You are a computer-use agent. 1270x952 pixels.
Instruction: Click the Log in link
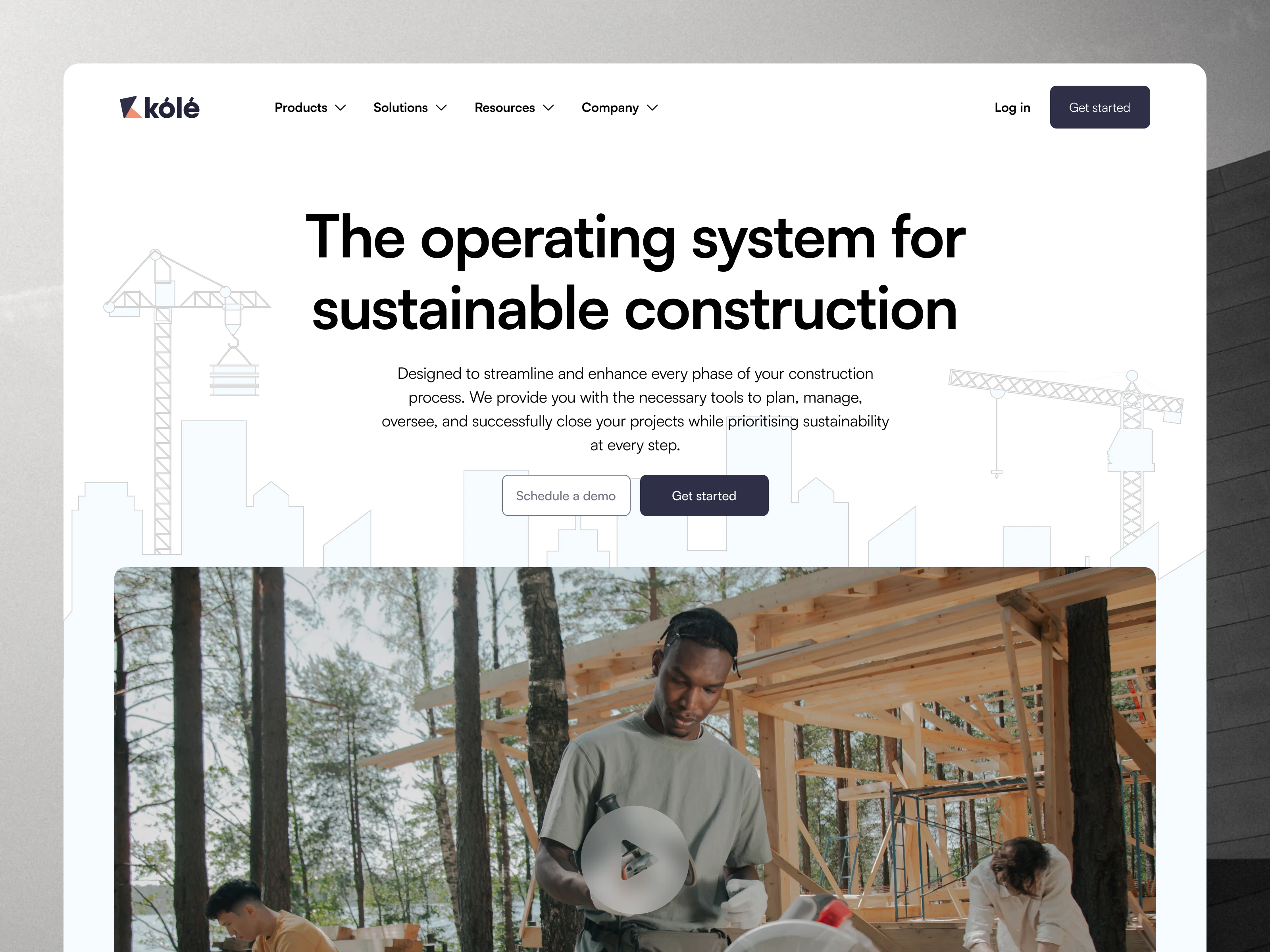[1012, 108]
